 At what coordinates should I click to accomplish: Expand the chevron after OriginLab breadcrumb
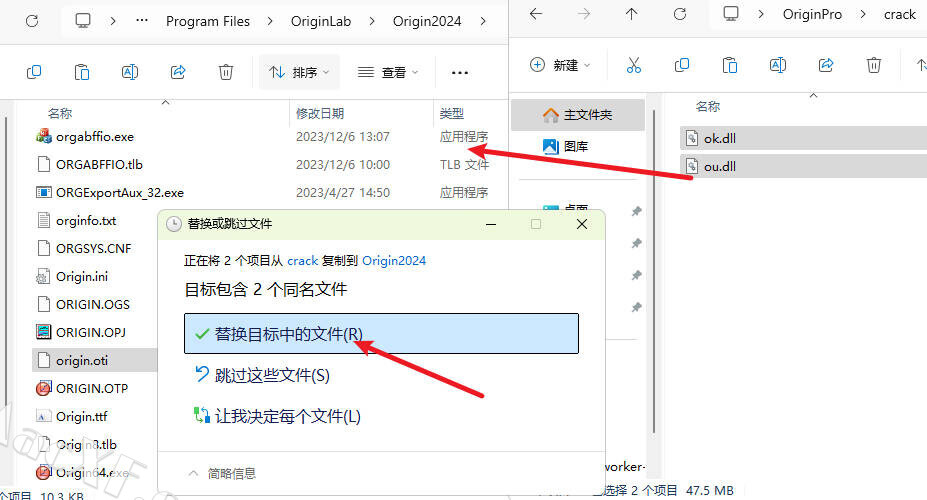click(x=372, y=21)
